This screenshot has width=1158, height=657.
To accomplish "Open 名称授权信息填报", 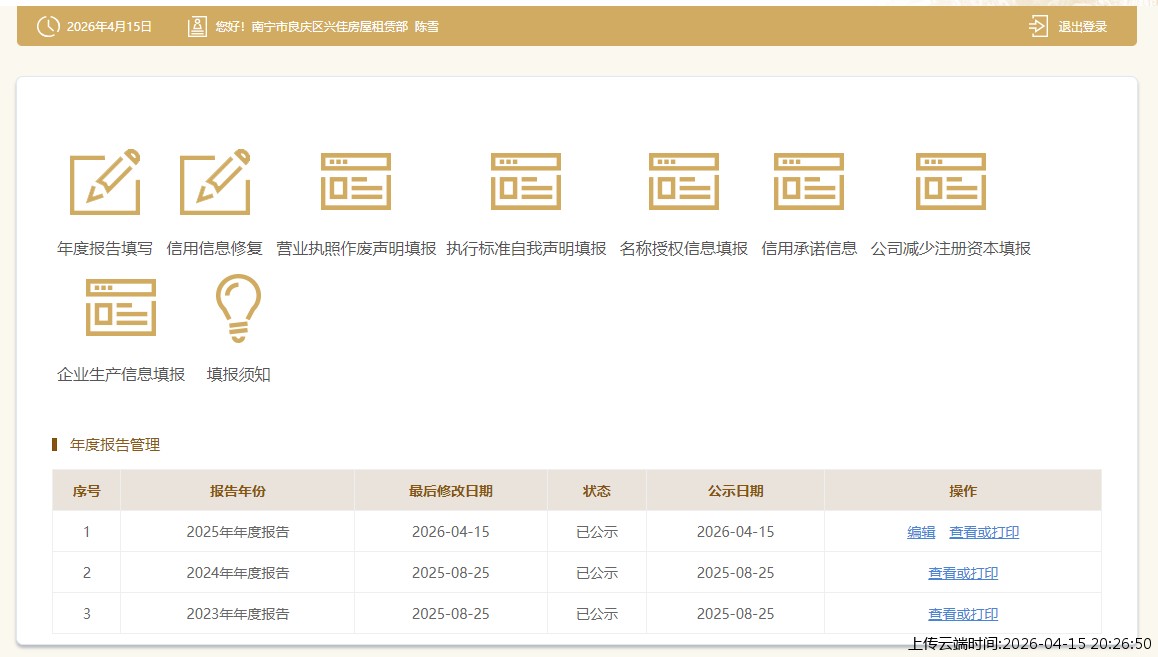I will (684, 182).
